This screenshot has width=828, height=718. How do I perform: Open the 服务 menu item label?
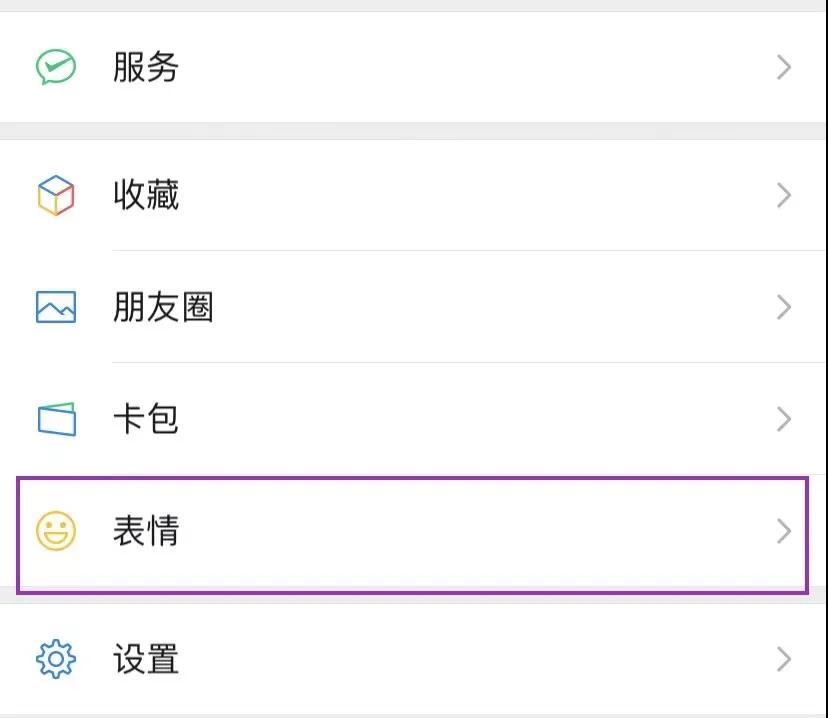(x=146, y=67)
